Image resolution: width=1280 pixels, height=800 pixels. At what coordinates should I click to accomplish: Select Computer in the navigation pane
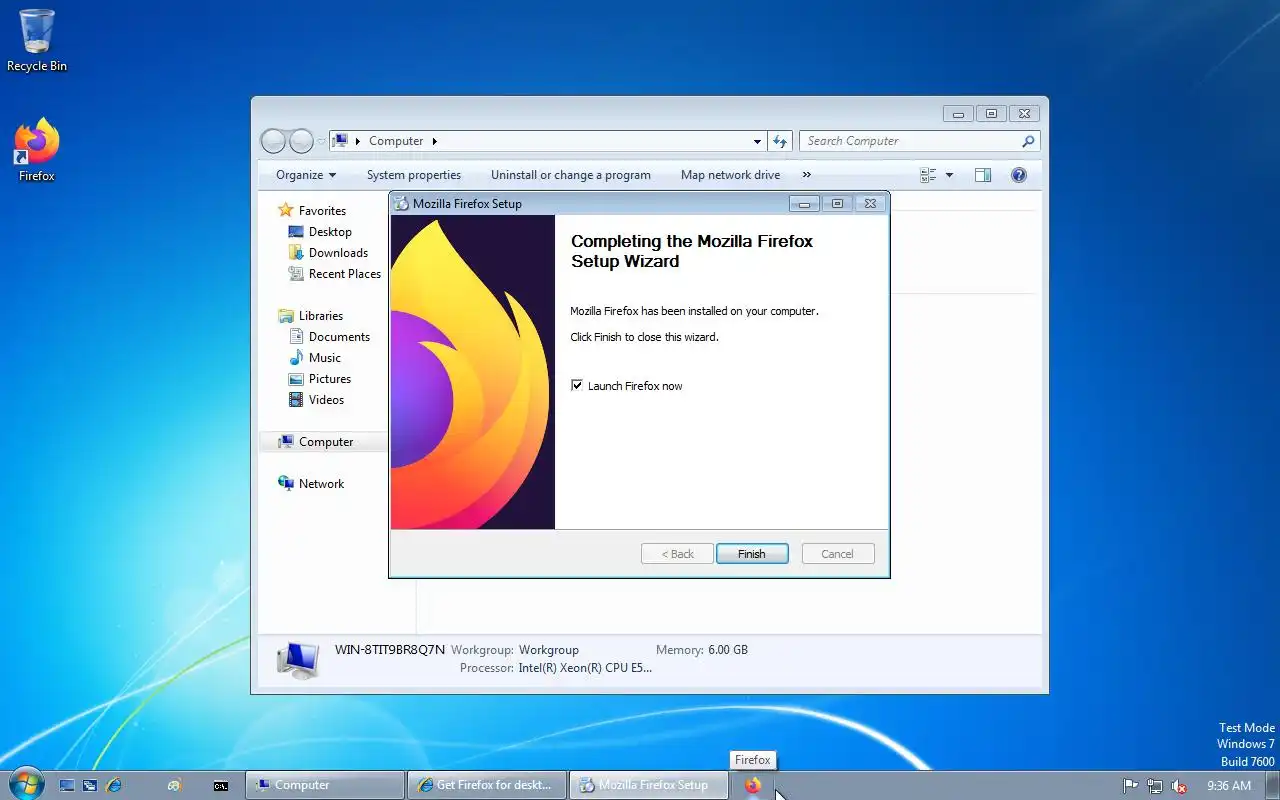tap(326, 442)
